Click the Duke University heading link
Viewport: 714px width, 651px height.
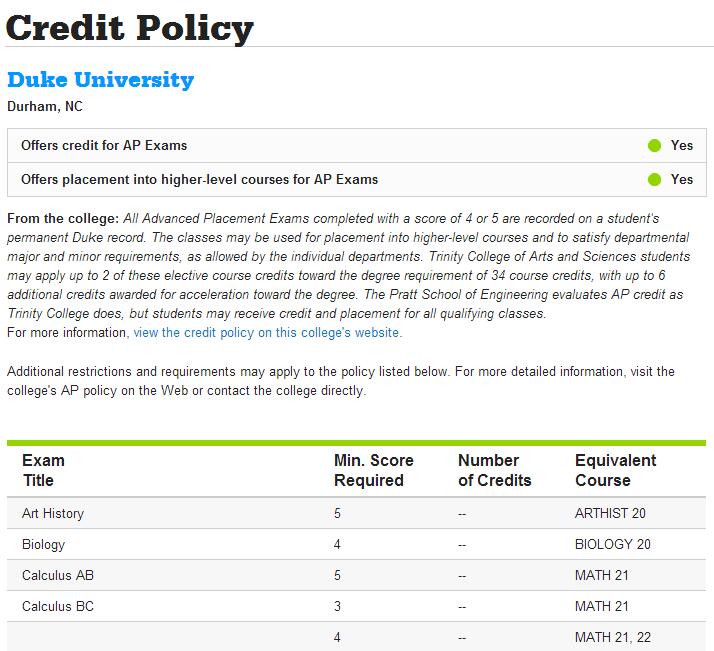coord(100,80)
